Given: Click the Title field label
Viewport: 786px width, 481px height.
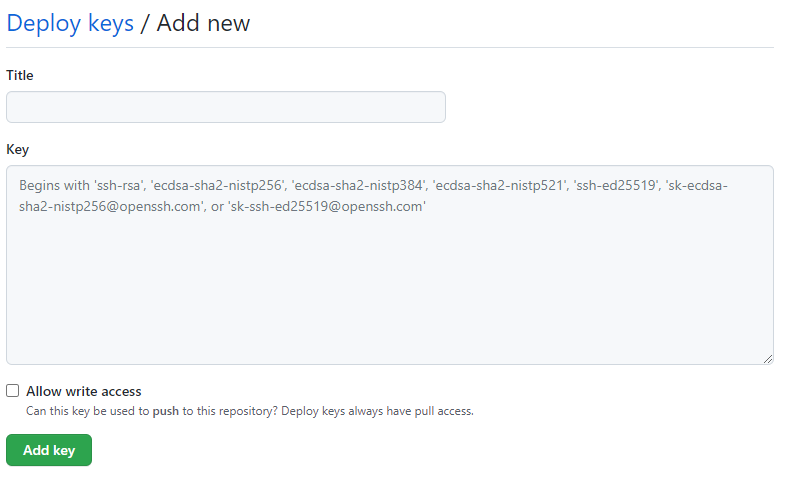Looking at the screenshot, I should [20, 75].
